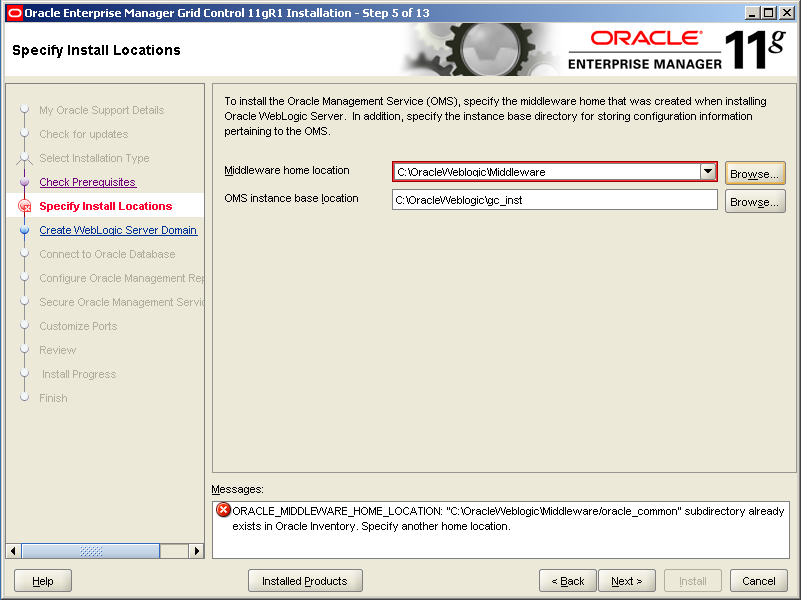Select the Specify Install Locations step
Image resolution: width=801 pixels, height=600 pixels.
106,206
